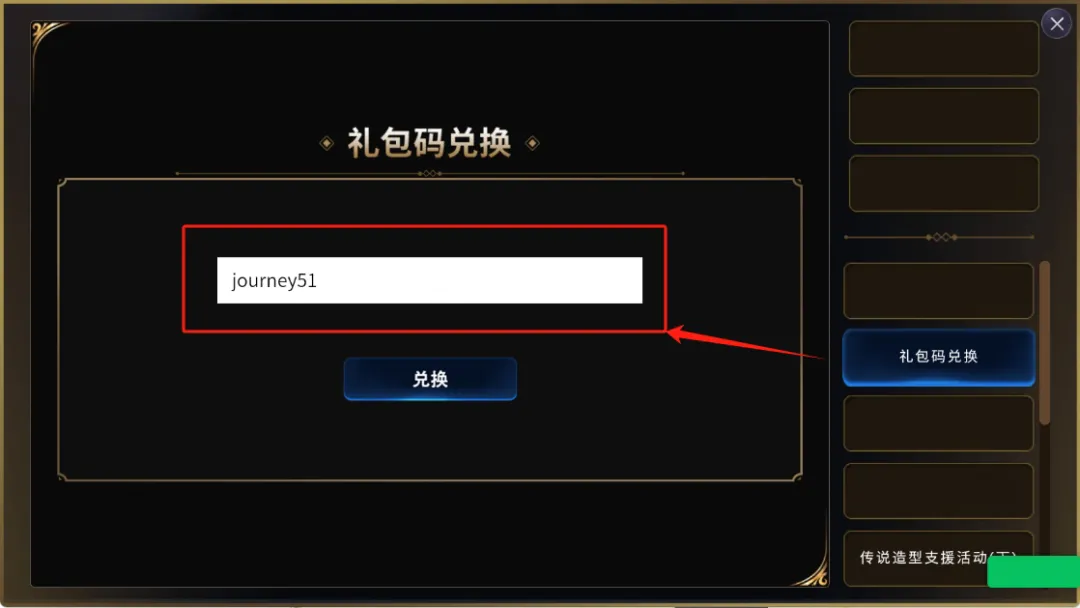Viewport: 1080px width, 608px height.
Task: Click the sidebar list scrollbar thumb
Action: point(1045,343)
